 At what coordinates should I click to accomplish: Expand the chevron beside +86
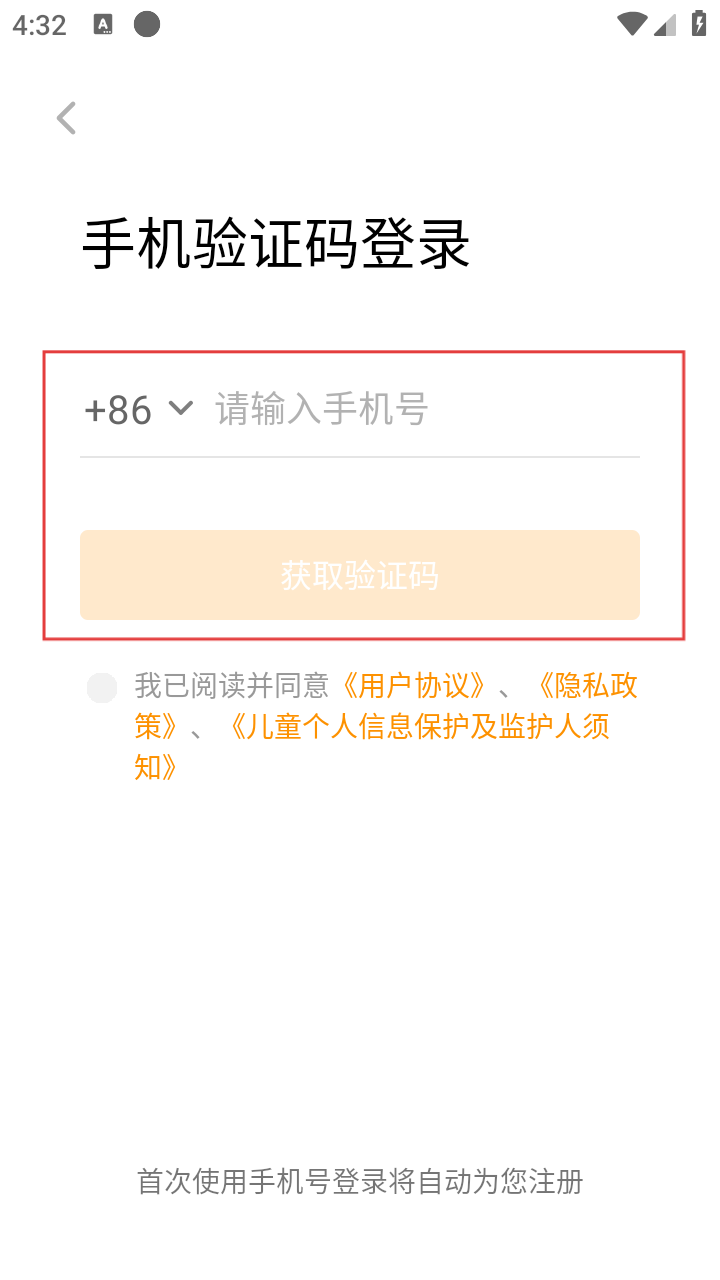[x=180, y=408]
